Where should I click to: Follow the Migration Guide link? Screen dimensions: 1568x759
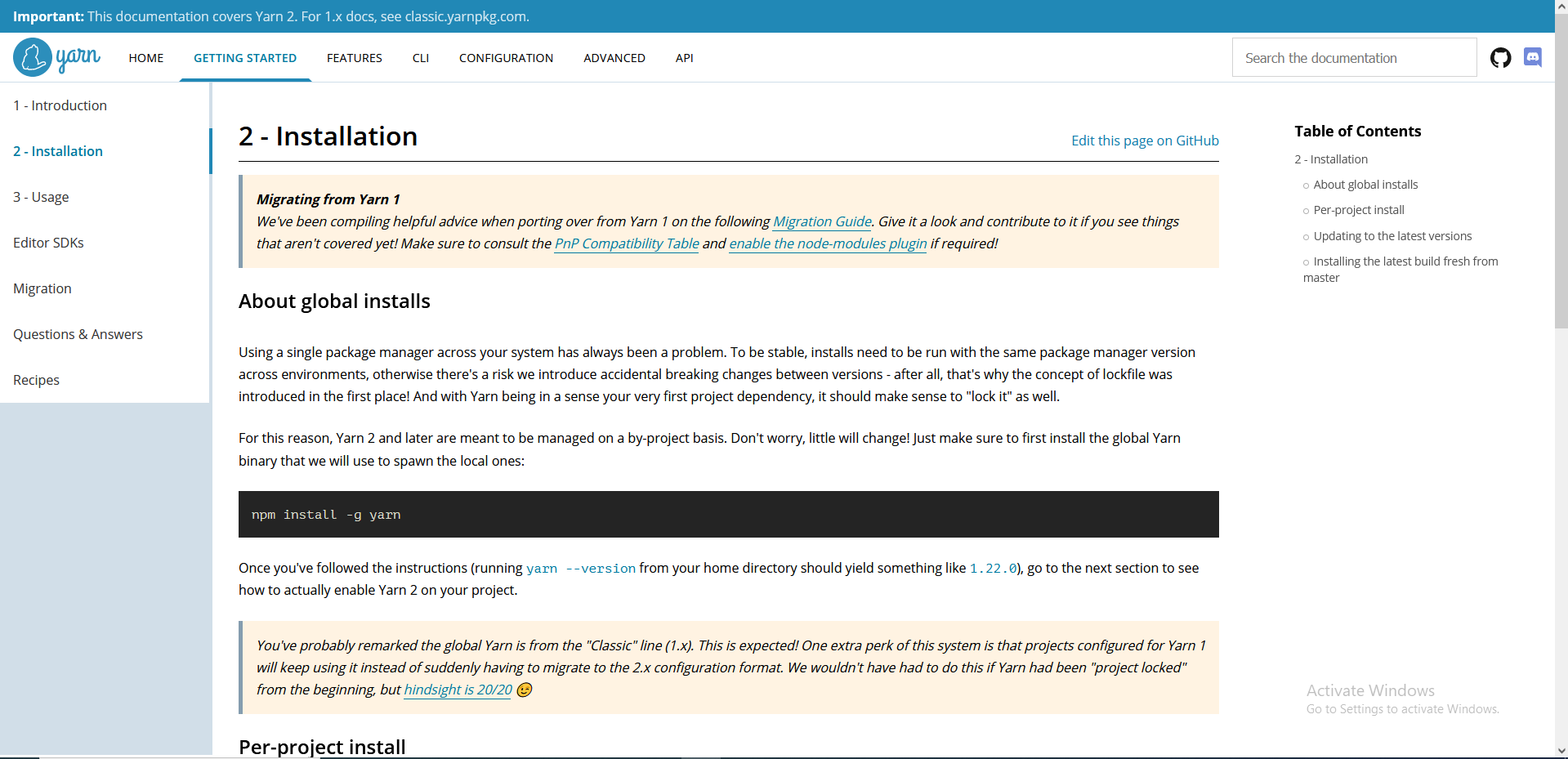(822, 221)
